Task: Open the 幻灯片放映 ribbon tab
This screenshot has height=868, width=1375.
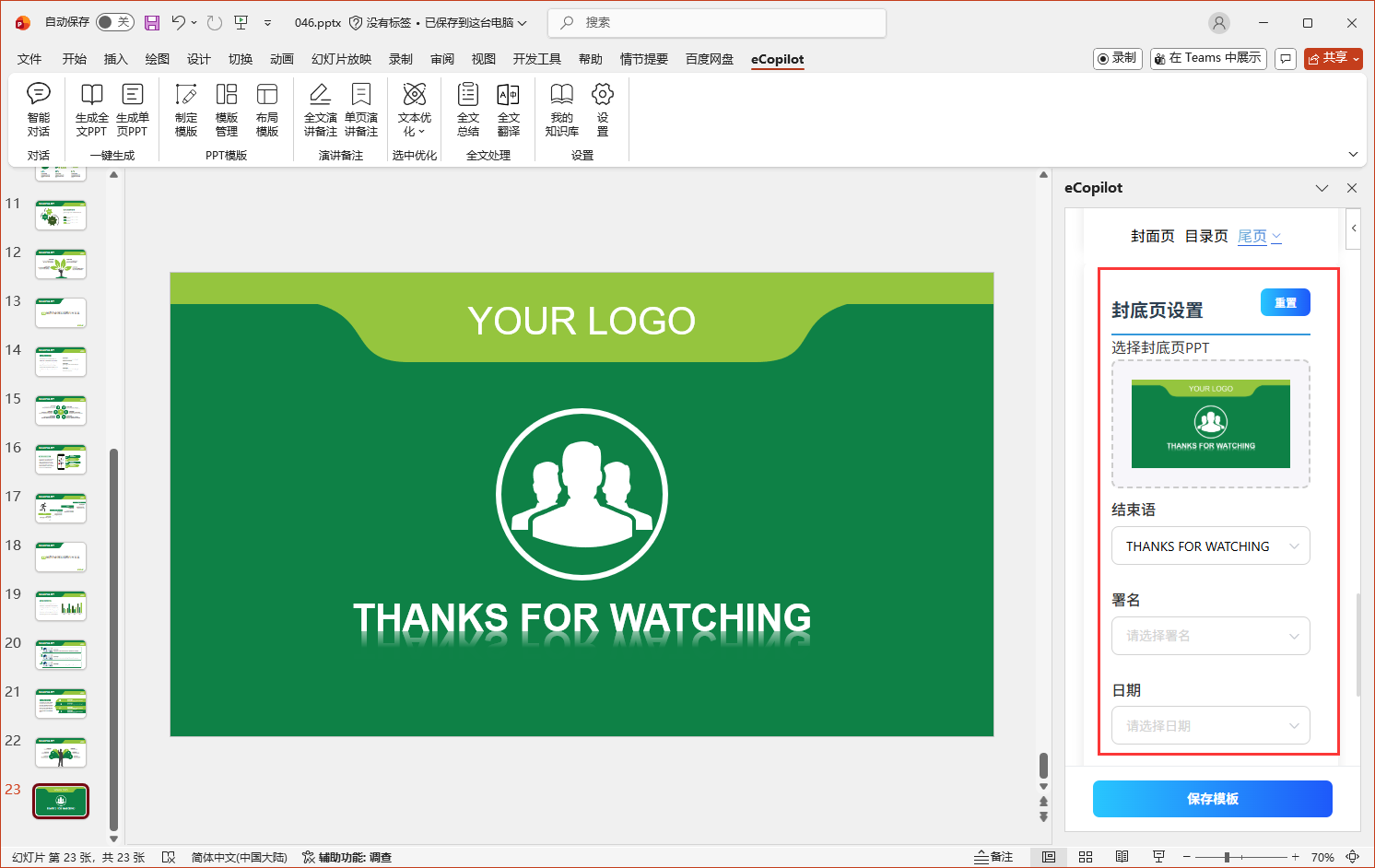Action: pyautogui.click(x=341, y=59)
